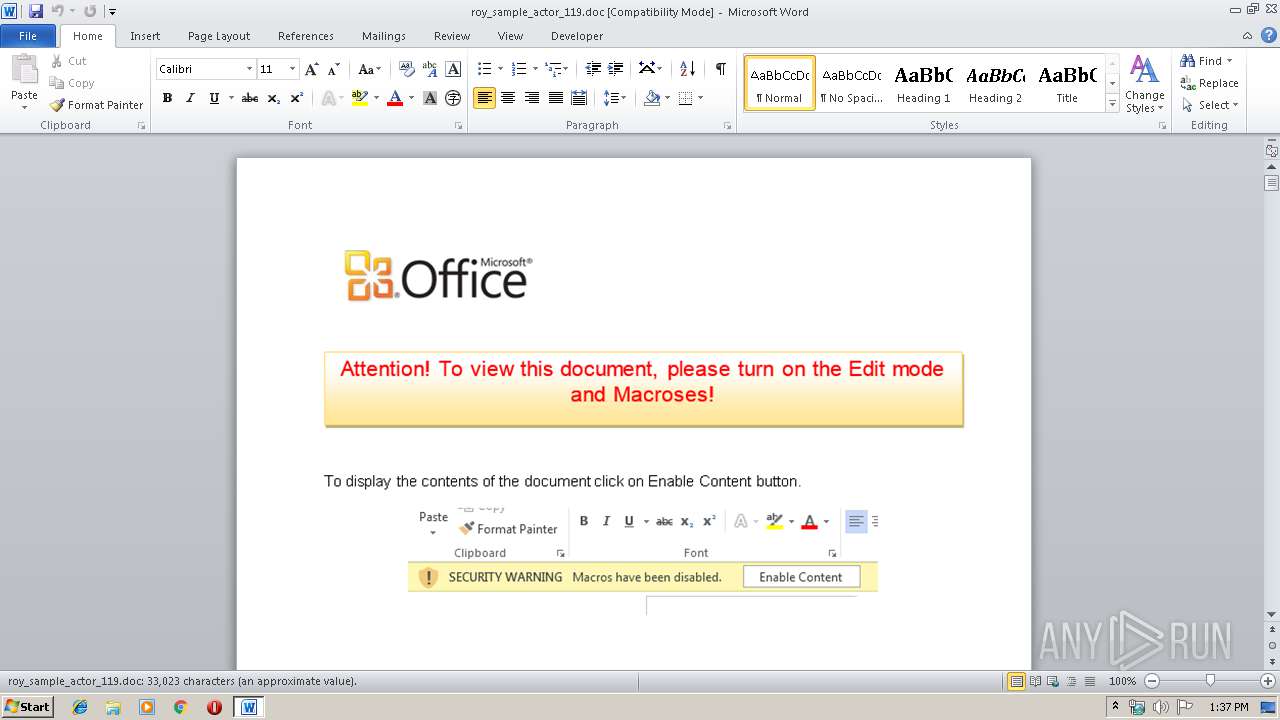The width and height of the screenshot is (1280, 720).
Task: Switch to the Developer tab
Action: click(577, 36)
